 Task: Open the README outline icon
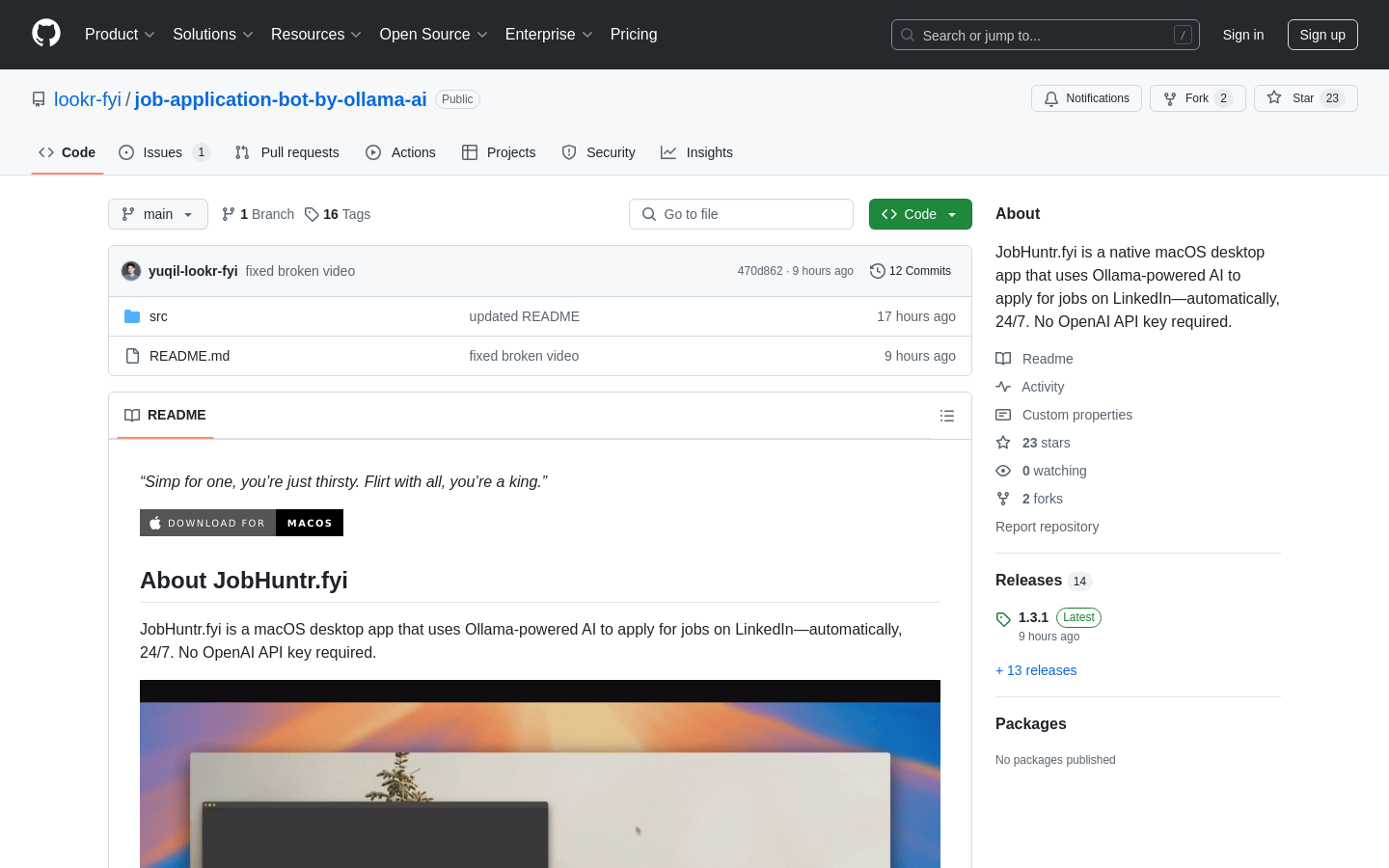click(947, 416)
